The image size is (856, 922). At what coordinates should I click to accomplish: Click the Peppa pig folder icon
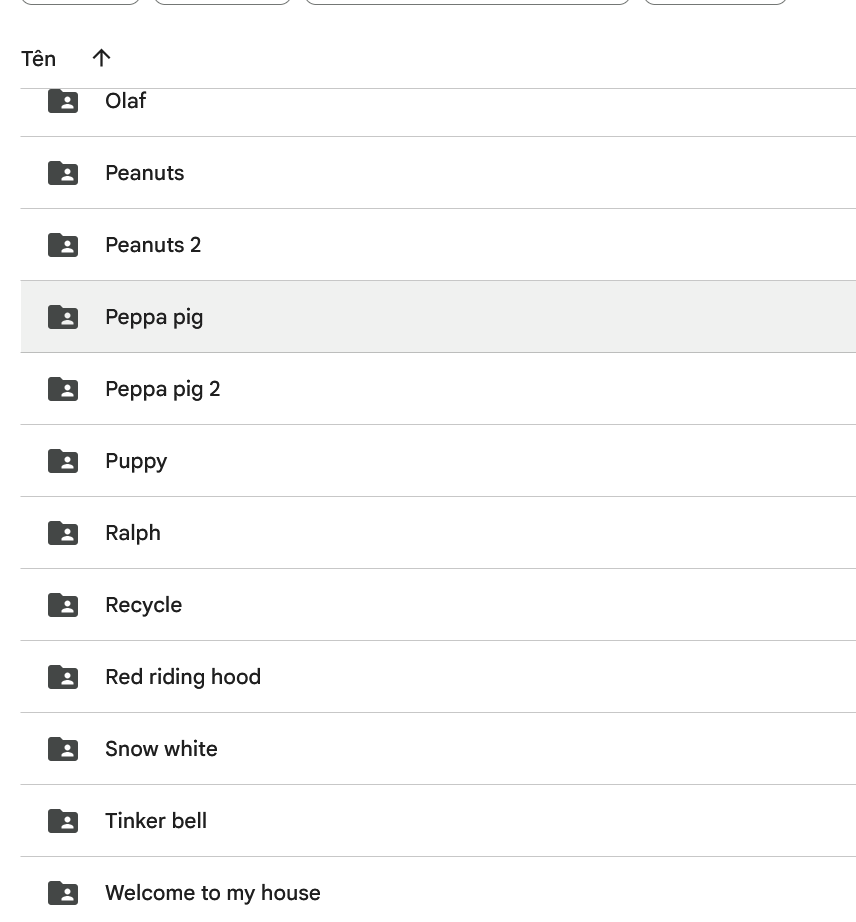[x=63, y=317]
